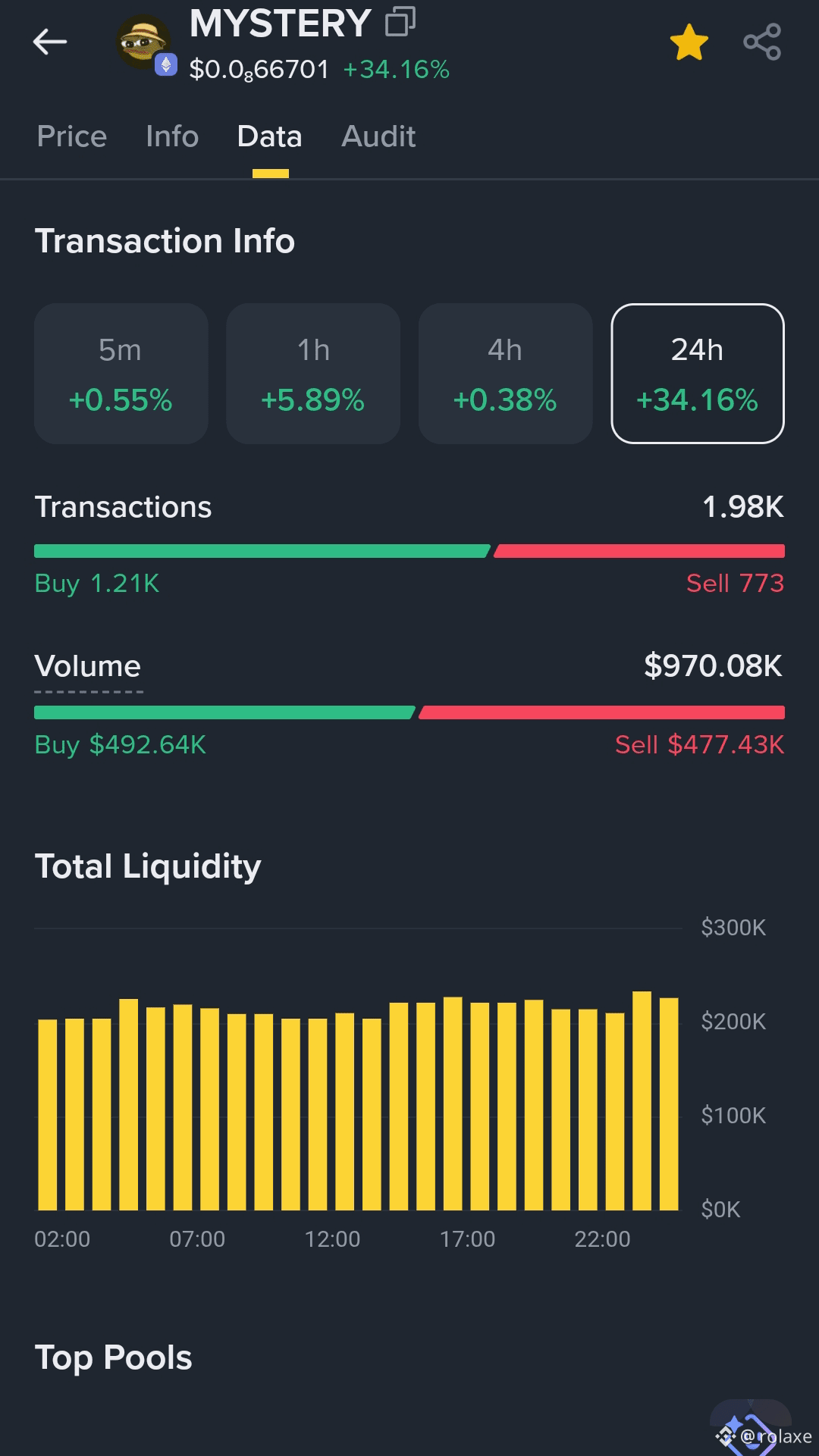Tap the Ethereum chain badge icon
This screenshot has height=1456, width=819.
165,65
